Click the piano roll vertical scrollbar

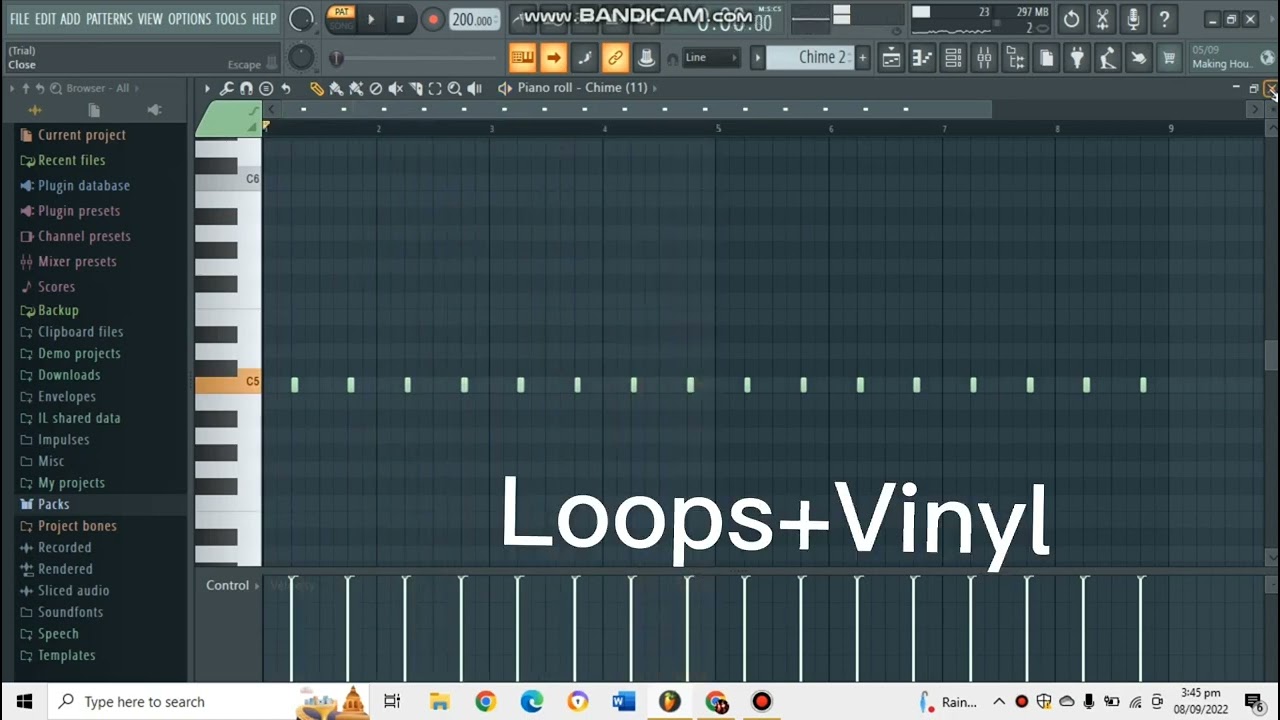(x=1271, y=354)
